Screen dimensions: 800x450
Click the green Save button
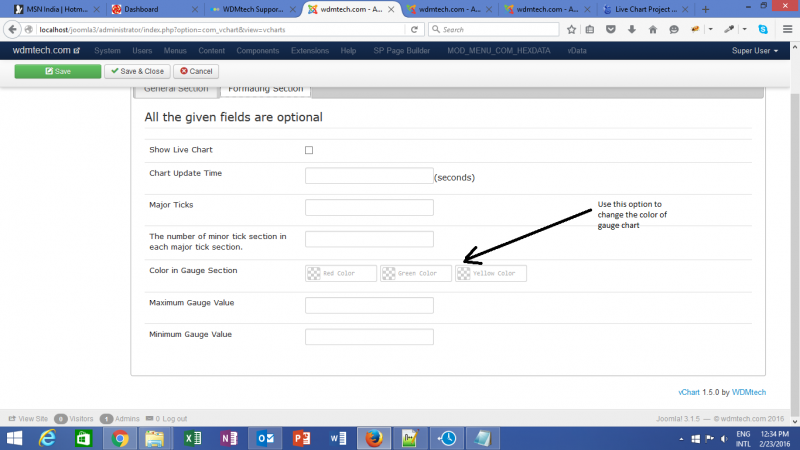coord(58,71)
